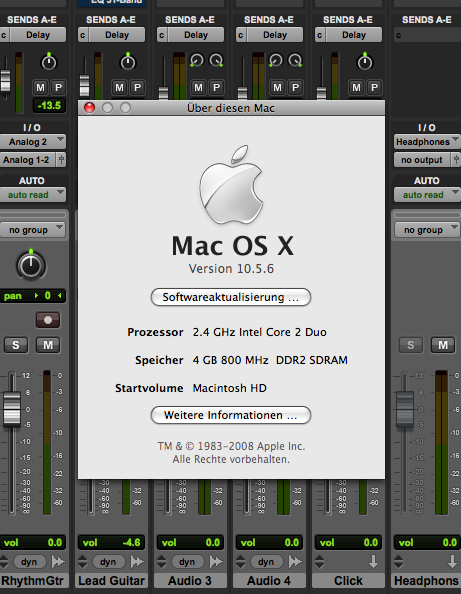Viewport: 461px width, 594px height.
Task: Select the Audio 3 track name
Action: pyautogui.click(x=190, y=580)
